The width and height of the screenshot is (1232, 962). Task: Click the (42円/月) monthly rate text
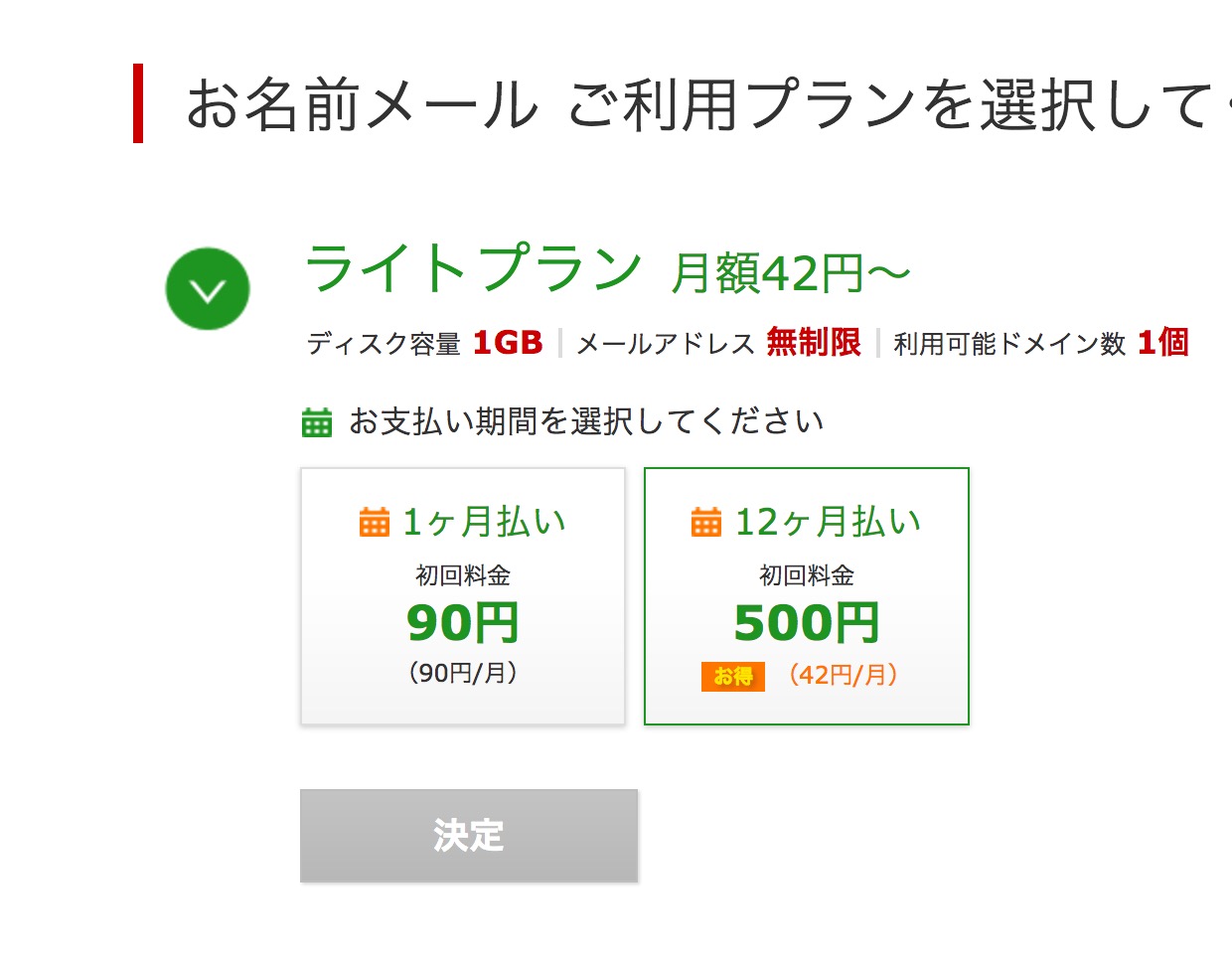click(844, 676)
